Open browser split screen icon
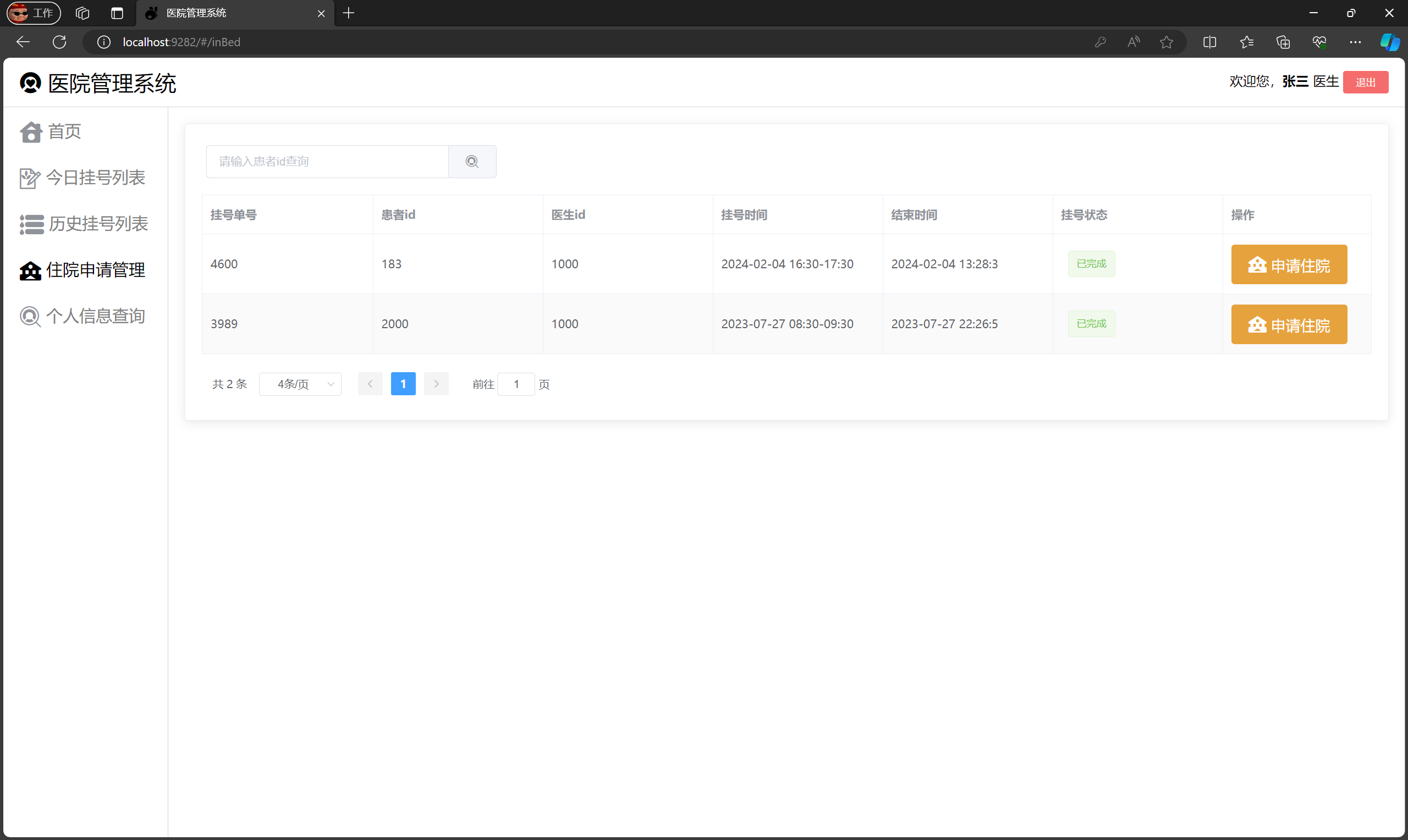 [1209, 42]
